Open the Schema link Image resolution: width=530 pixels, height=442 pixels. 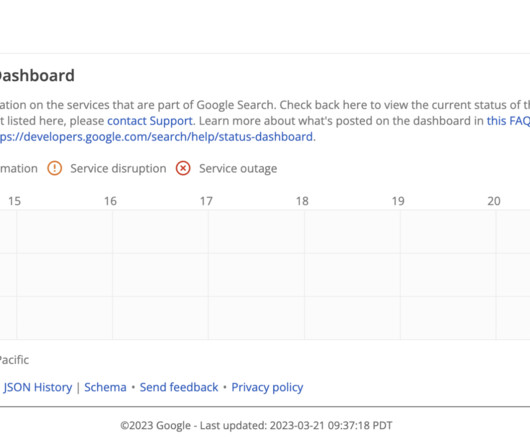coord(105,387)
